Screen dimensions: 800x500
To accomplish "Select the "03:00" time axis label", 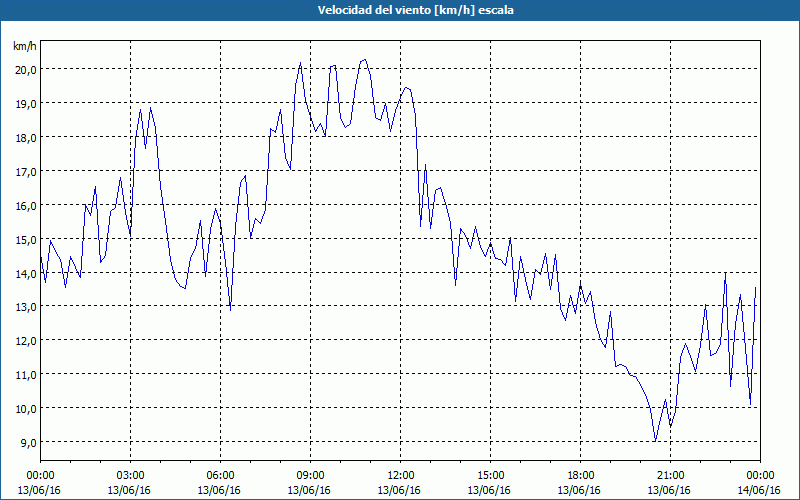I will point(130,476).
